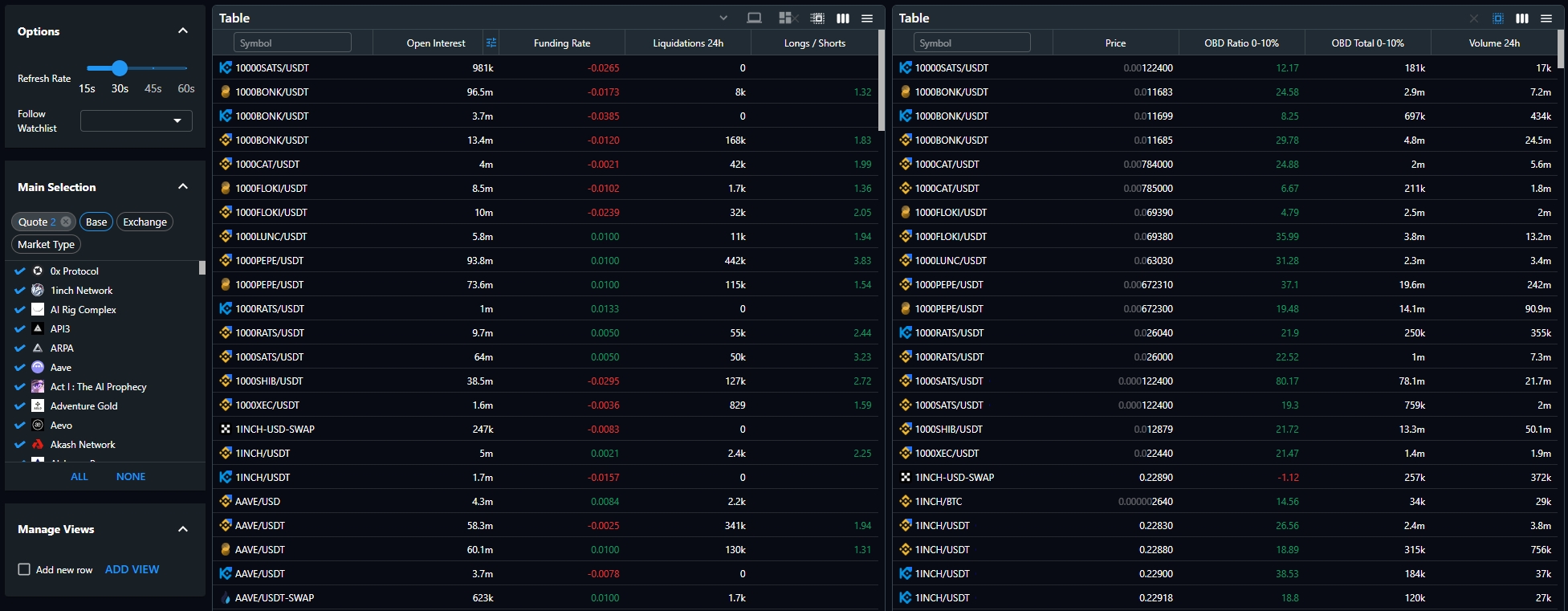Screen dimensions: 1568x611
Task: Click the ADD VIEW button
Action: click(x=132, y=569)
